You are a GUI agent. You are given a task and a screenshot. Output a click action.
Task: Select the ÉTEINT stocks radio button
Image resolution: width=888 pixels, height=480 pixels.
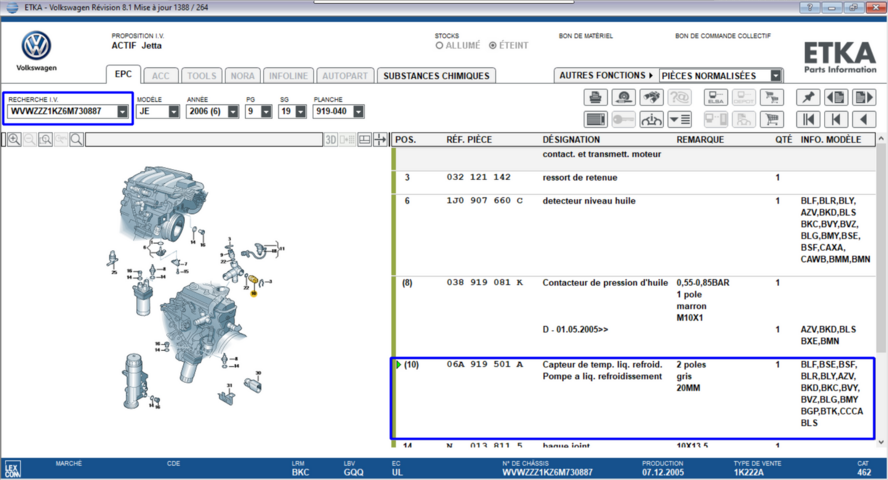tap(493, 45)
